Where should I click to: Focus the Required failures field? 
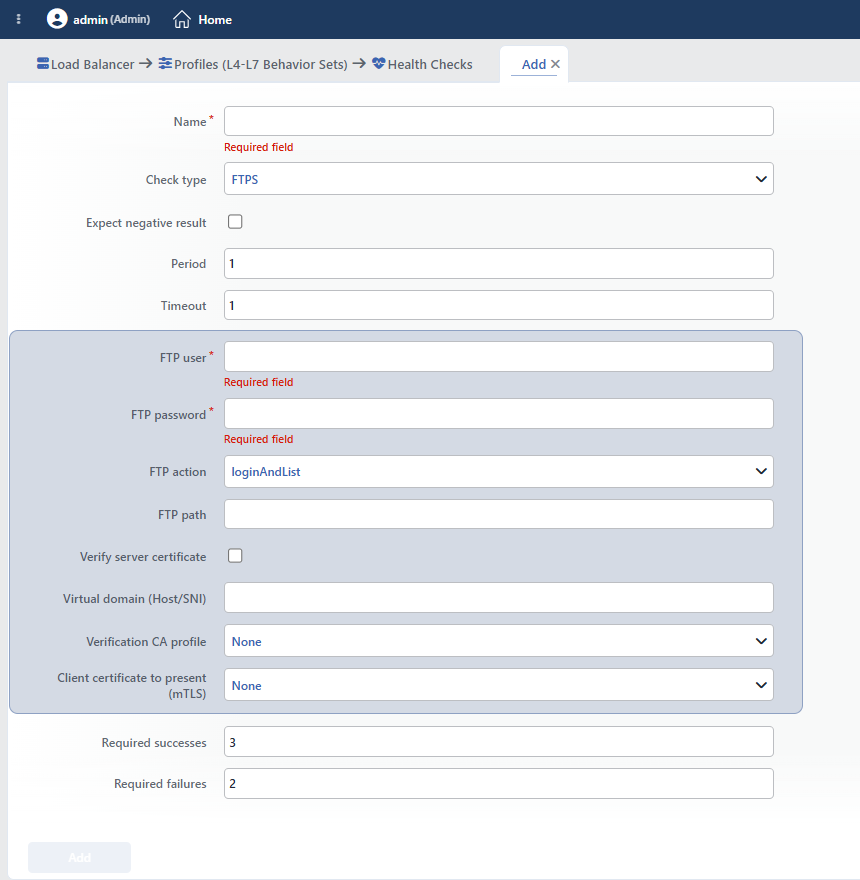coord(498,783)
